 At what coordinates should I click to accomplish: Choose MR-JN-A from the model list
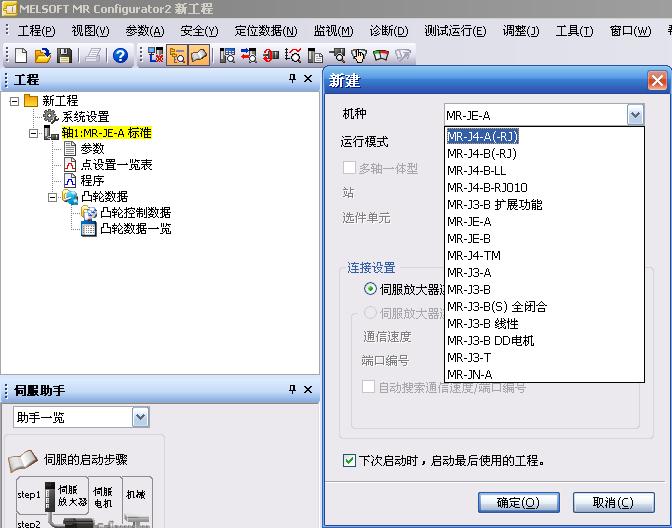click(544, 374)
